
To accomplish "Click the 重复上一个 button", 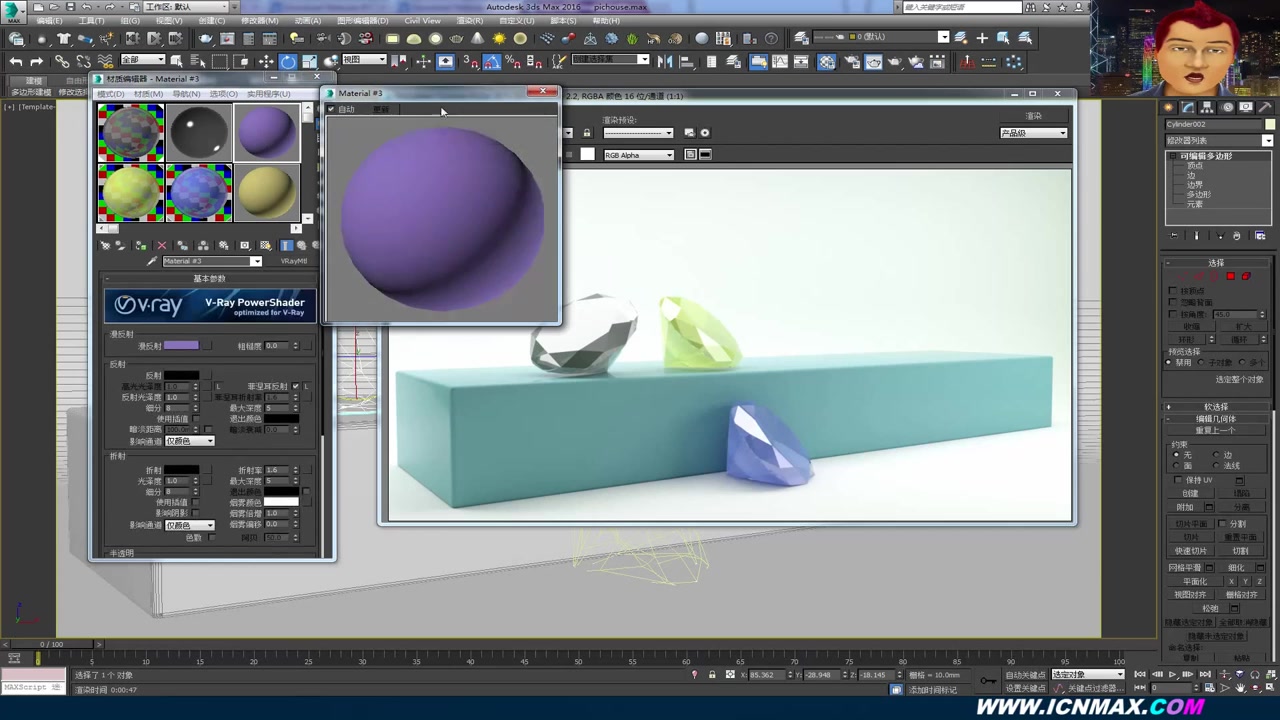I will point(1216,430).
